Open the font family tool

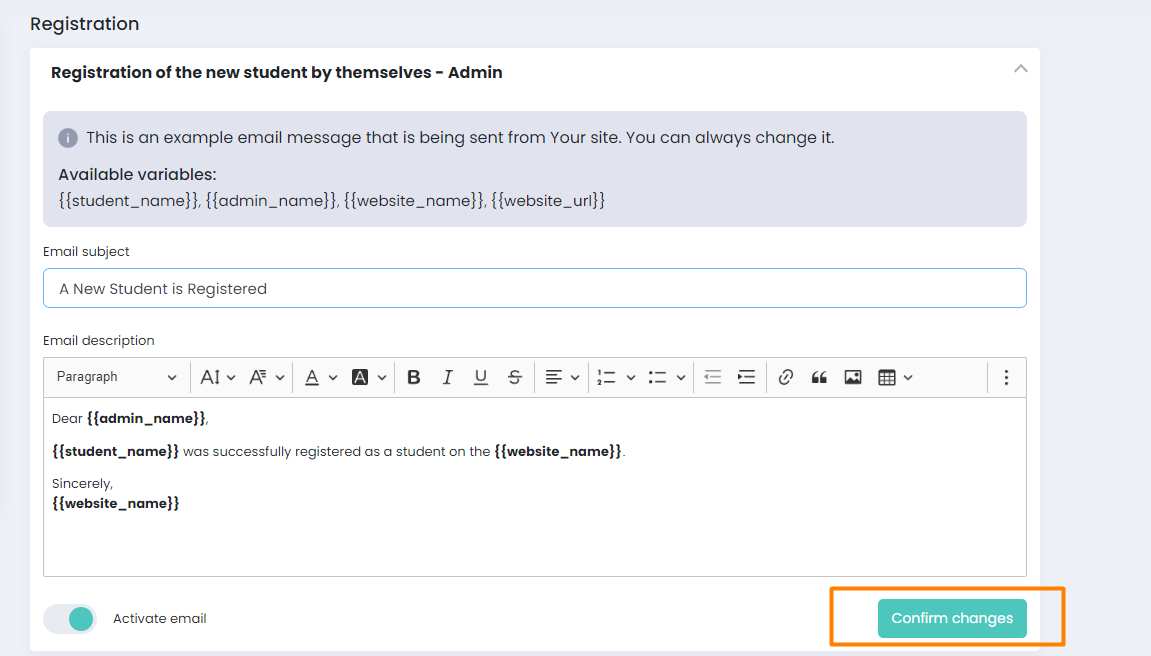258,377
